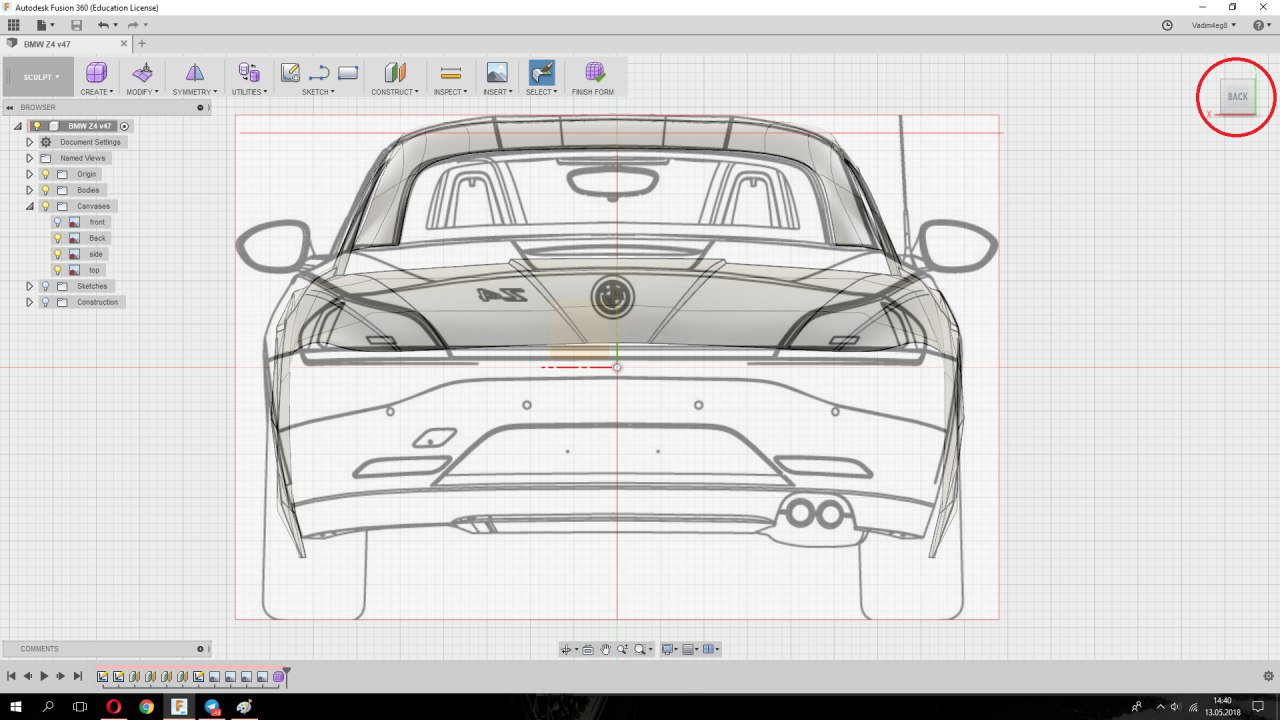Open the job status clock icon
The height and width of the screenshot is (720, 1280).
[1167, 25]
